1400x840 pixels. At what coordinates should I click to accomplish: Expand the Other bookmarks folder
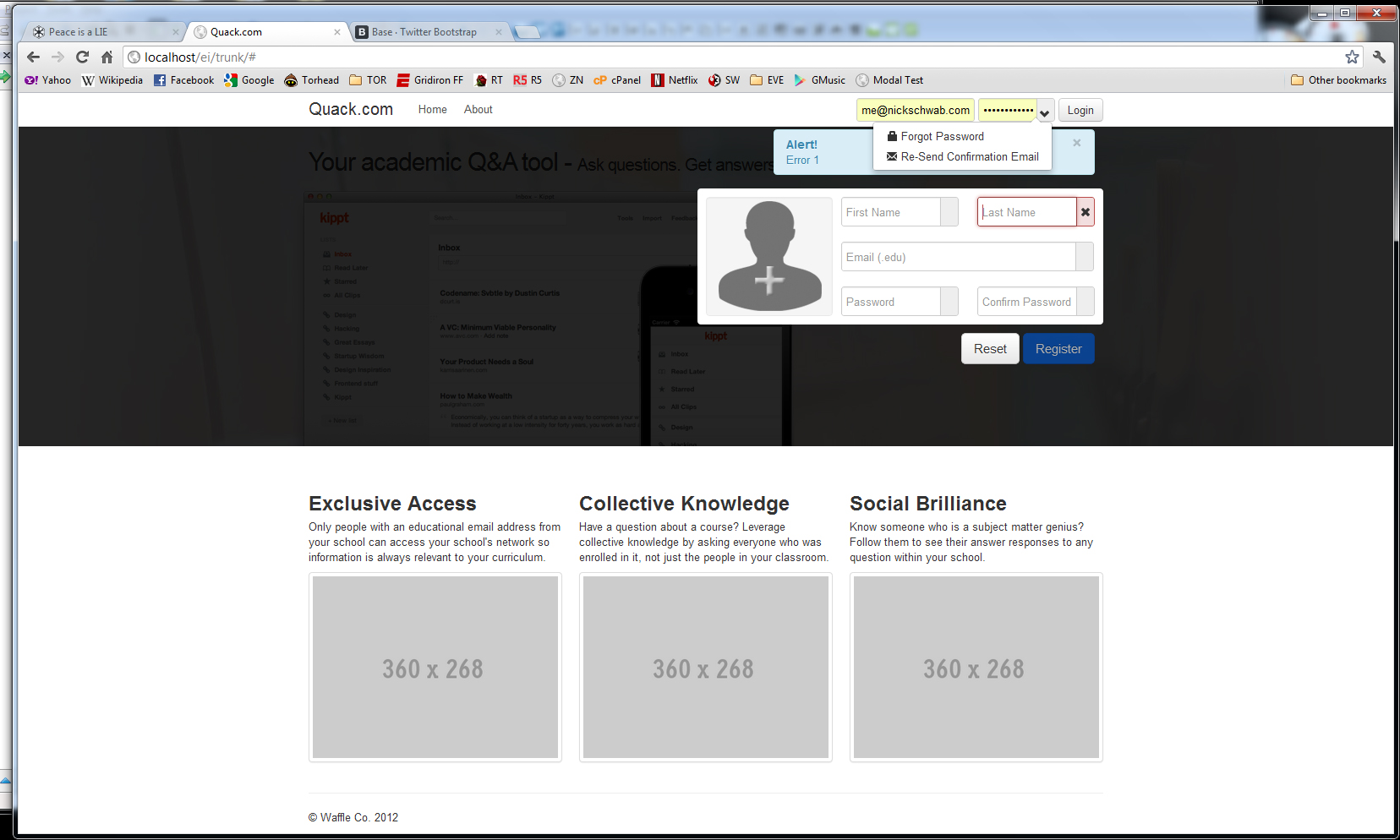tap(1338, 80)
